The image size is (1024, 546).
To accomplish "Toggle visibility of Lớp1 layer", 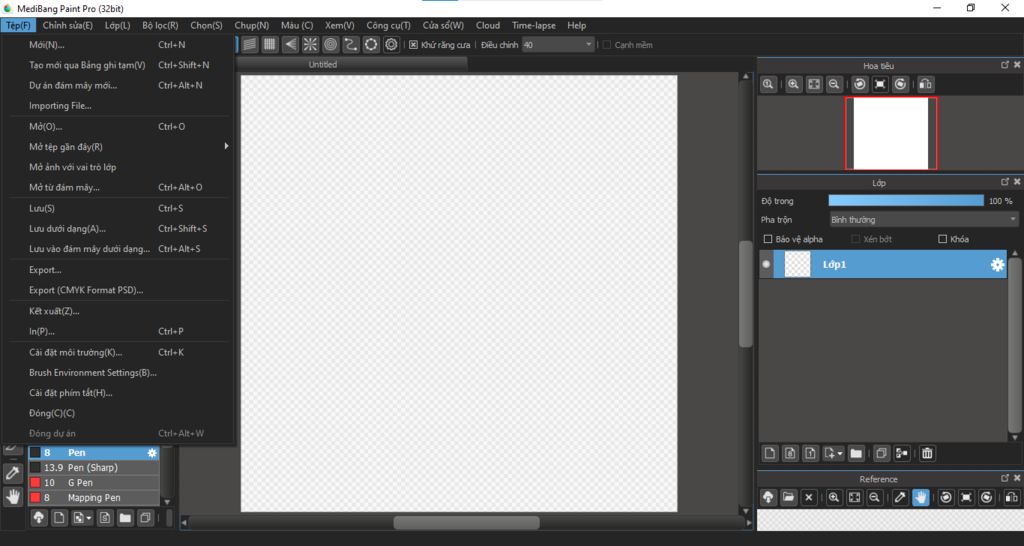I will tap(766, 265).
